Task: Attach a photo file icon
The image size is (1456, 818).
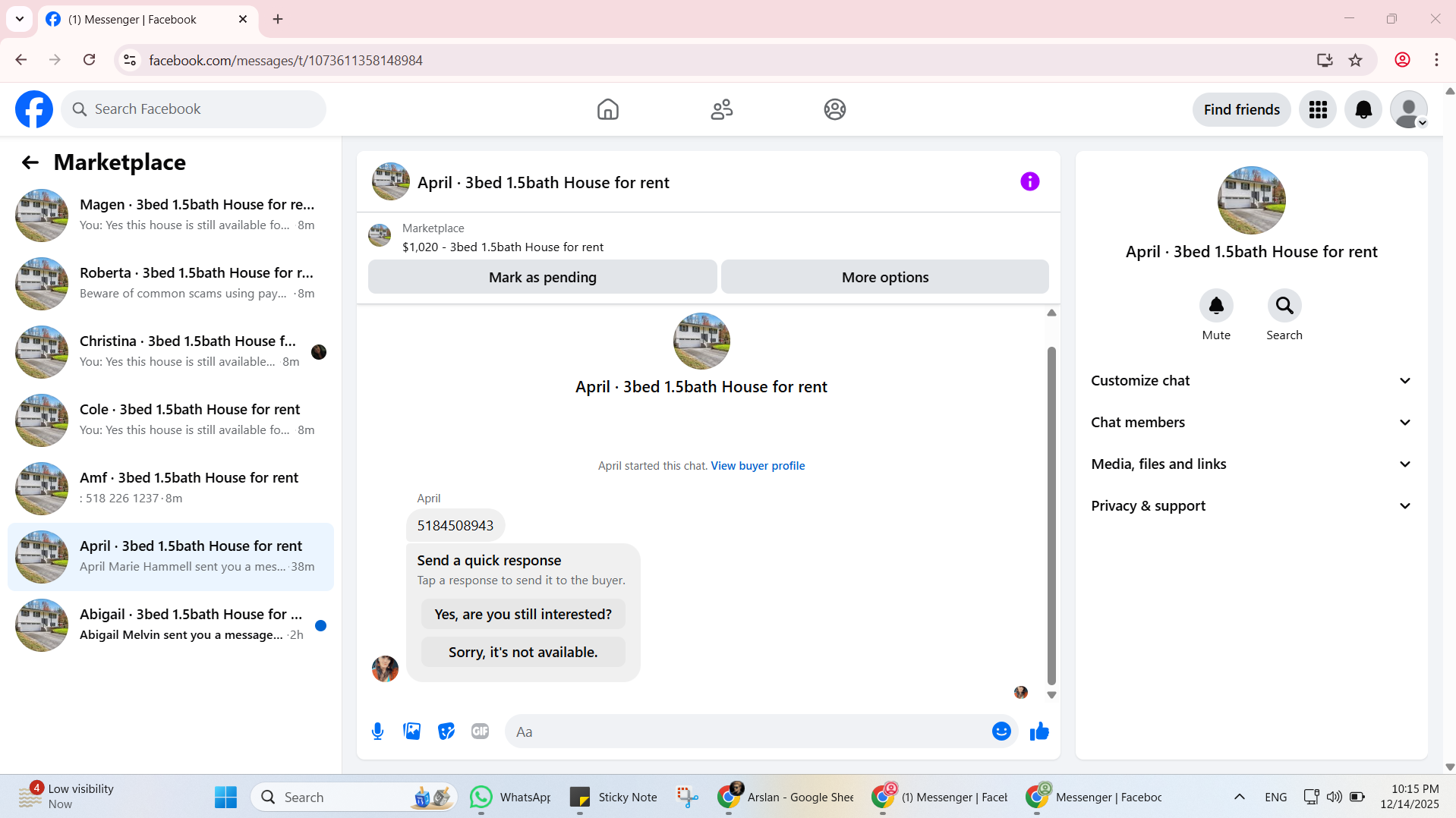Action: click(412, 731)
